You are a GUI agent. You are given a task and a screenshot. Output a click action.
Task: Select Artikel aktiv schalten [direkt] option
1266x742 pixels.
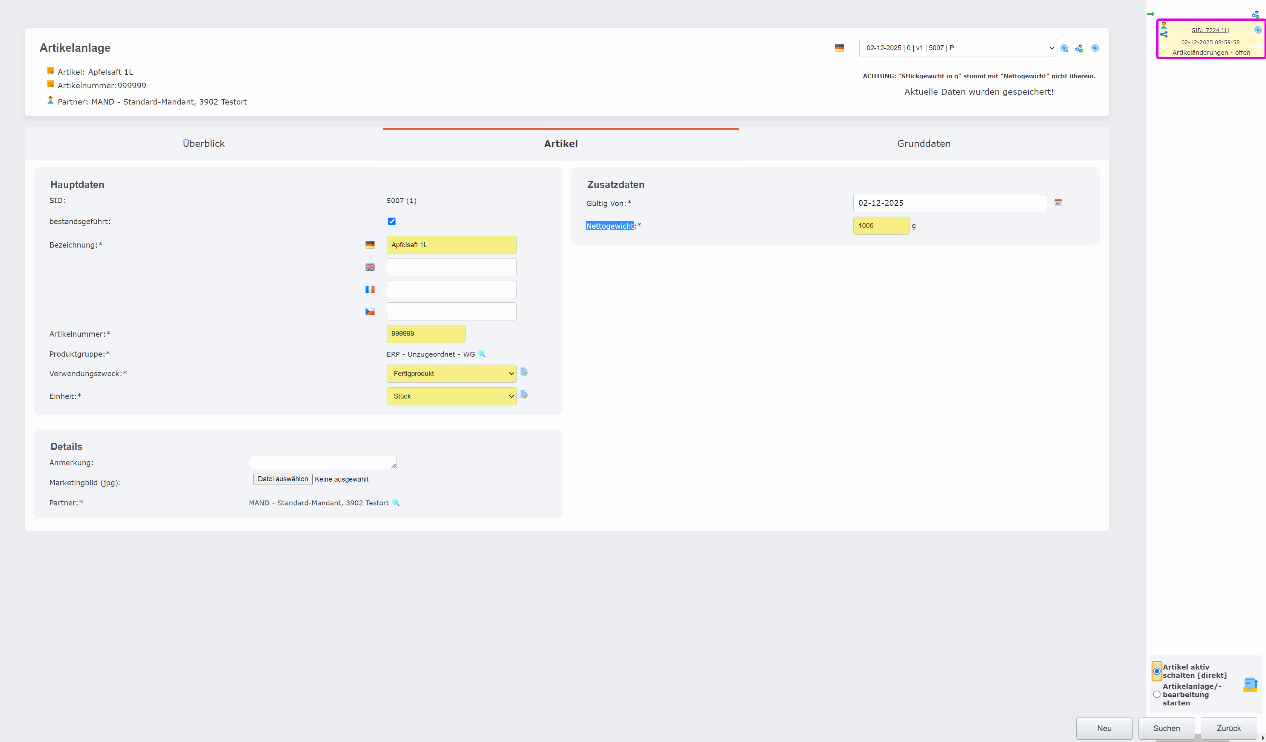tap(1157, 671)
